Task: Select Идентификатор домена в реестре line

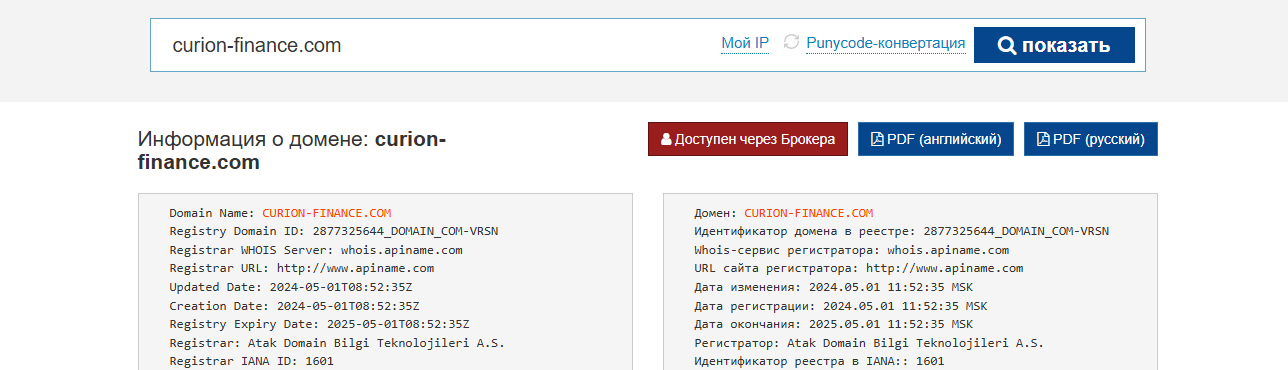Action: [902, 231]
